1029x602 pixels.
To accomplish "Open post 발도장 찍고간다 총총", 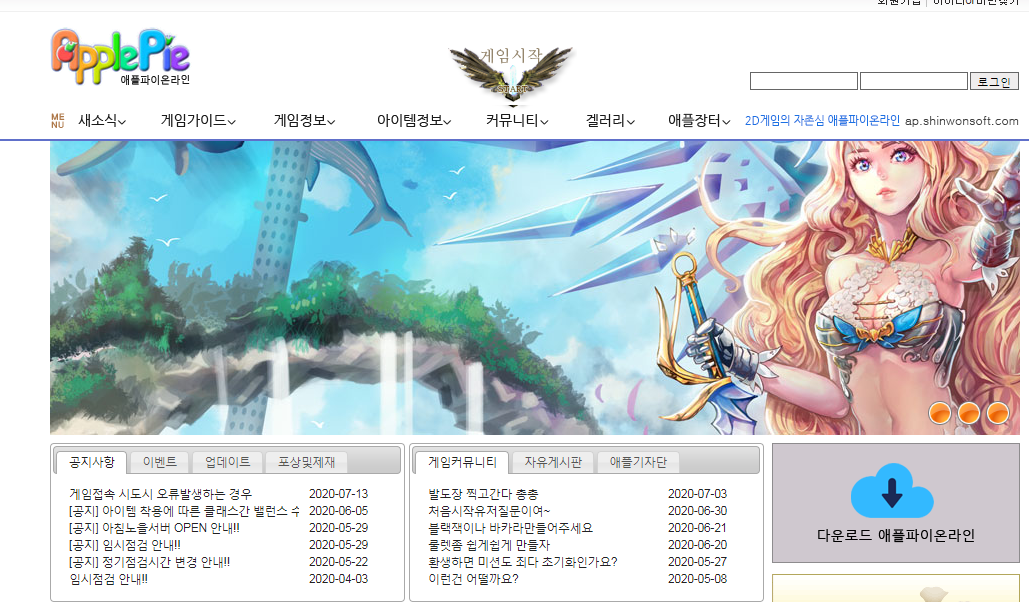I will click(483, 494).
